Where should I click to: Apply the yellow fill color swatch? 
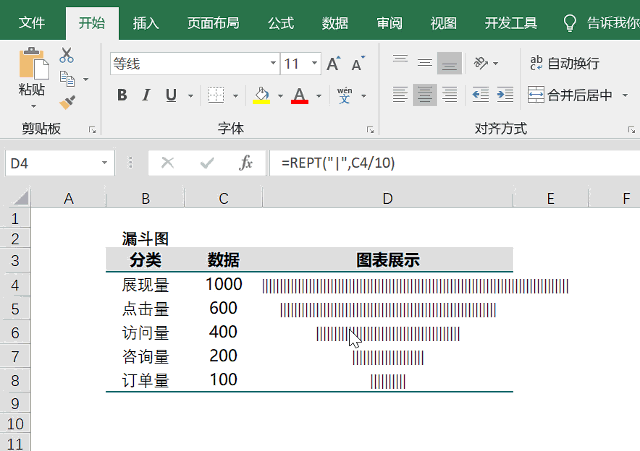262,96
